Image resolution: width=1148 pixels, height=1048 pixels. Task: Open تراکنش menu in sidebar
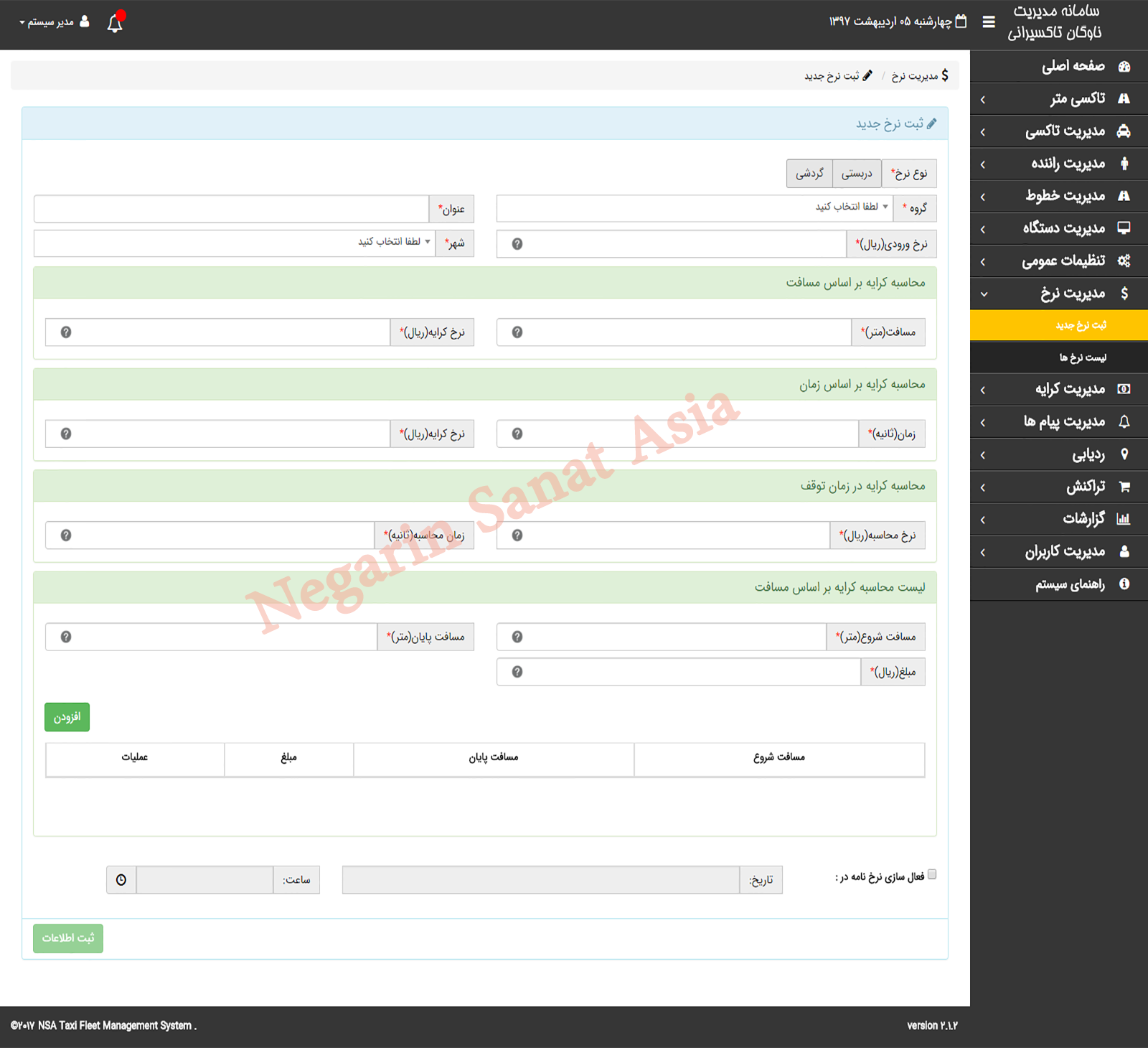(1059, 487)
